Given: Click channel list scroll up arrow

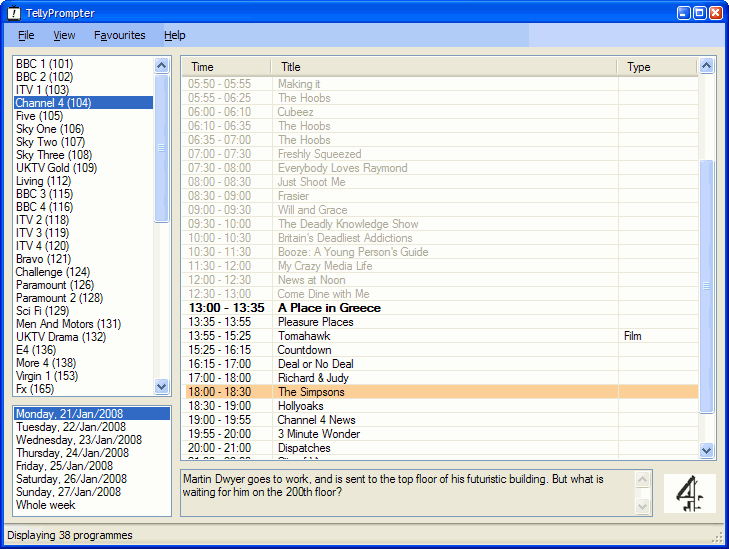Looking at the screenshot, I should [x=161, y=65].
